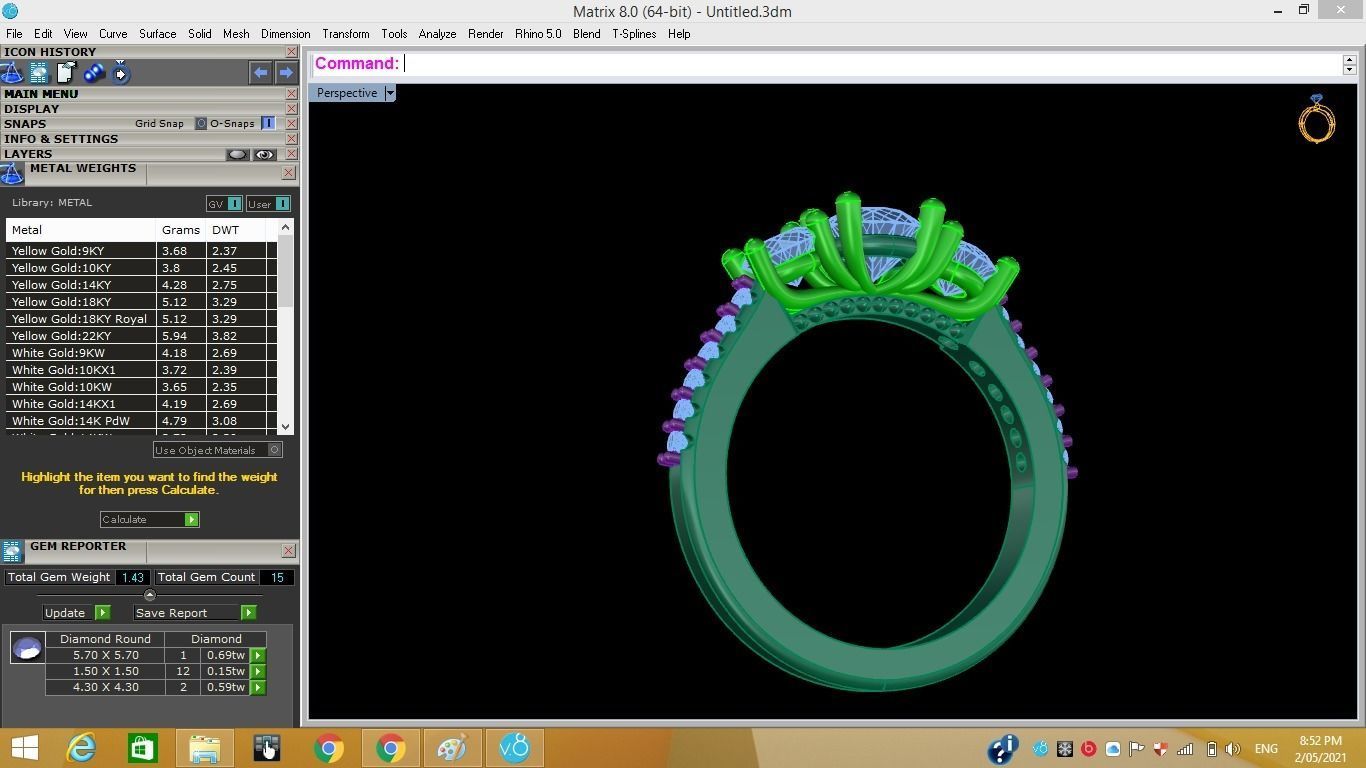Click the Layers oval shade icon

pos(237,155)
